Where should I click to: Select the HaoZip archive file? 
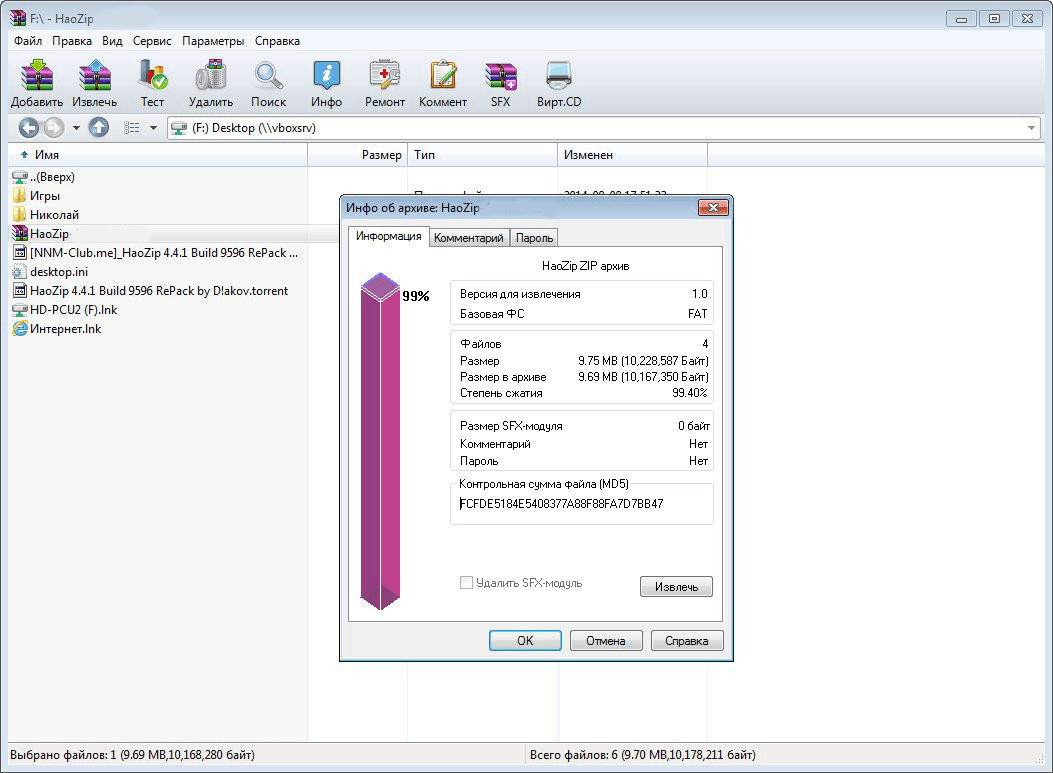click(x=41, y=234)
